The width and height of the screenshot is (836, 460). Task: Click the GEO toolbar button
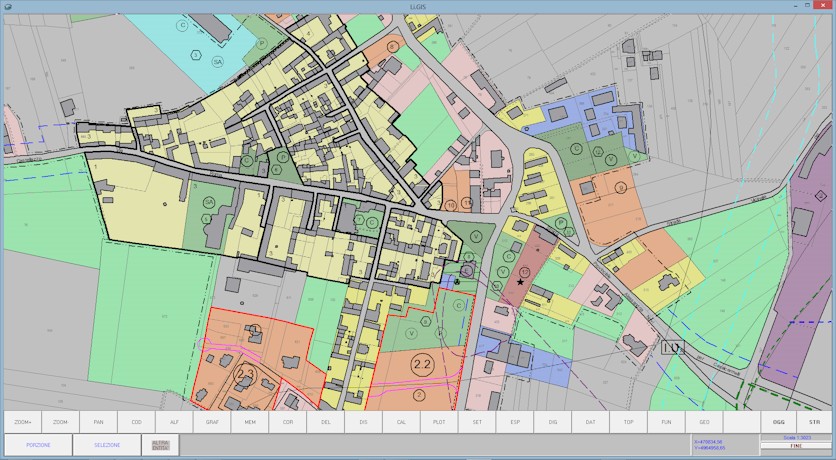pos(704,422)
